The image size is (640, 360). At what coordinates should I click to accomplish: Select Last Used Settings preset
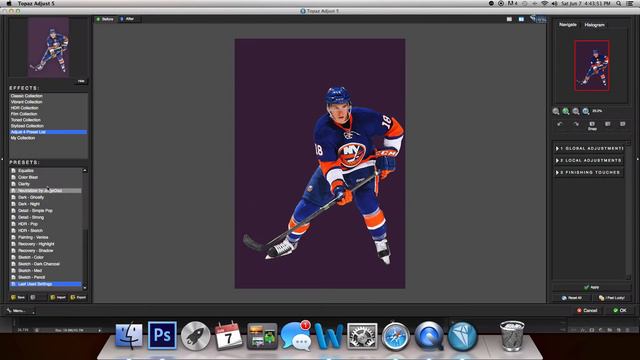(46, 284)
